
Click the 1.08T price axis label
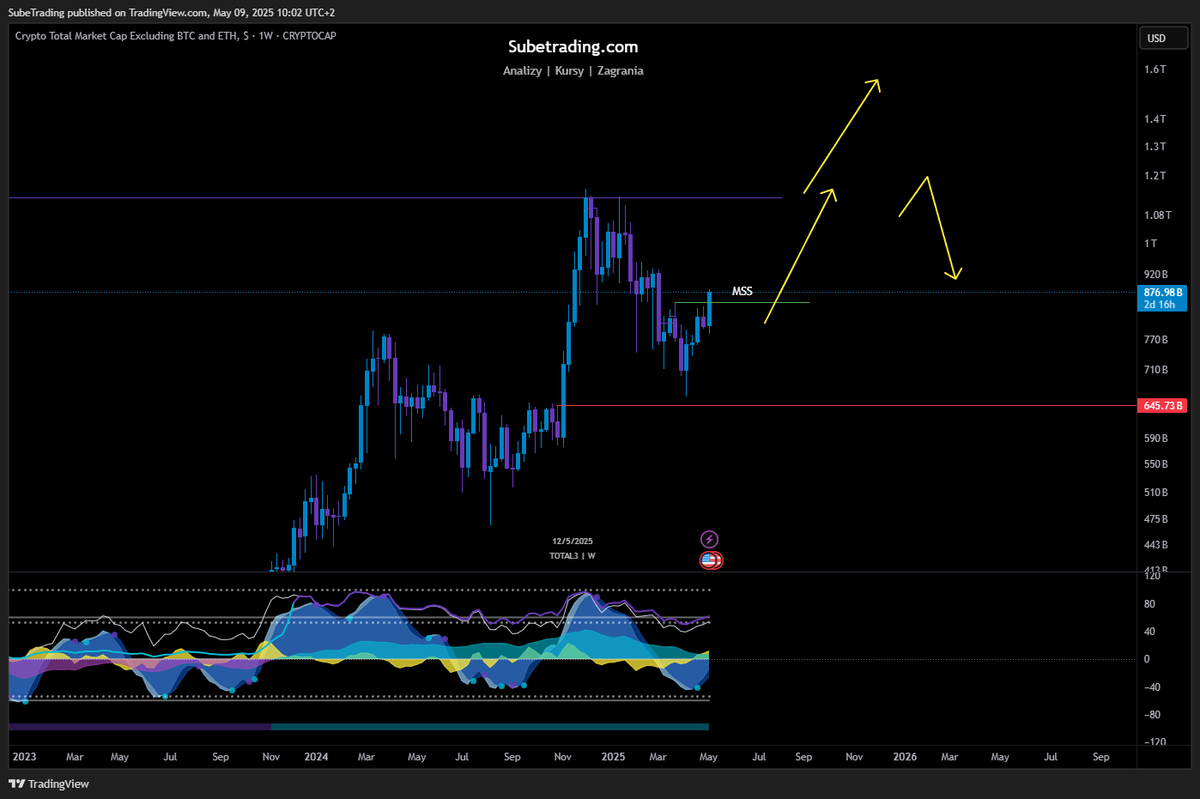click(1159, 215)
